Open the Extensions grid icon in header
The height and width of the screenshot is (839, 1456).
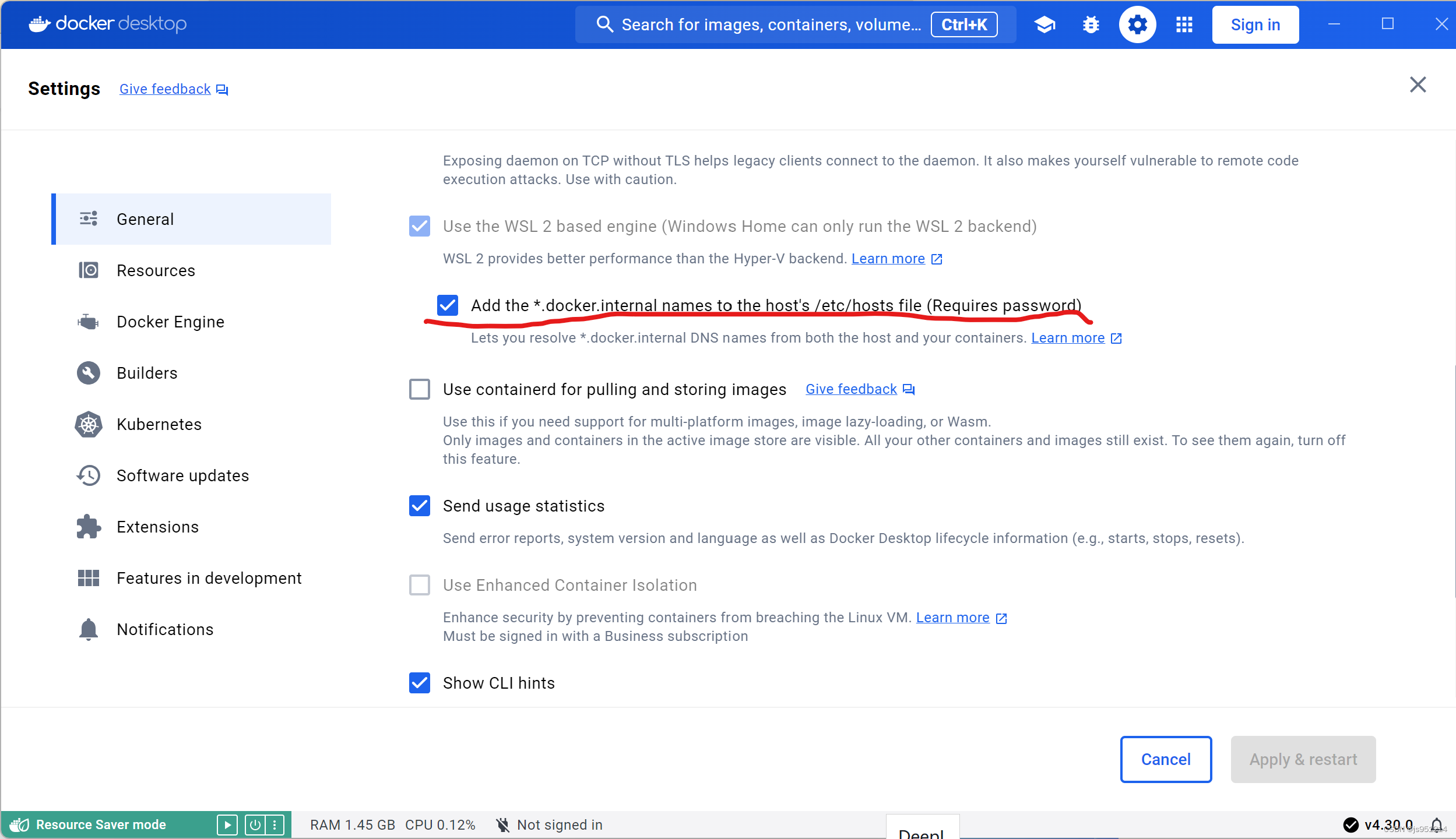coord(1184,24)
